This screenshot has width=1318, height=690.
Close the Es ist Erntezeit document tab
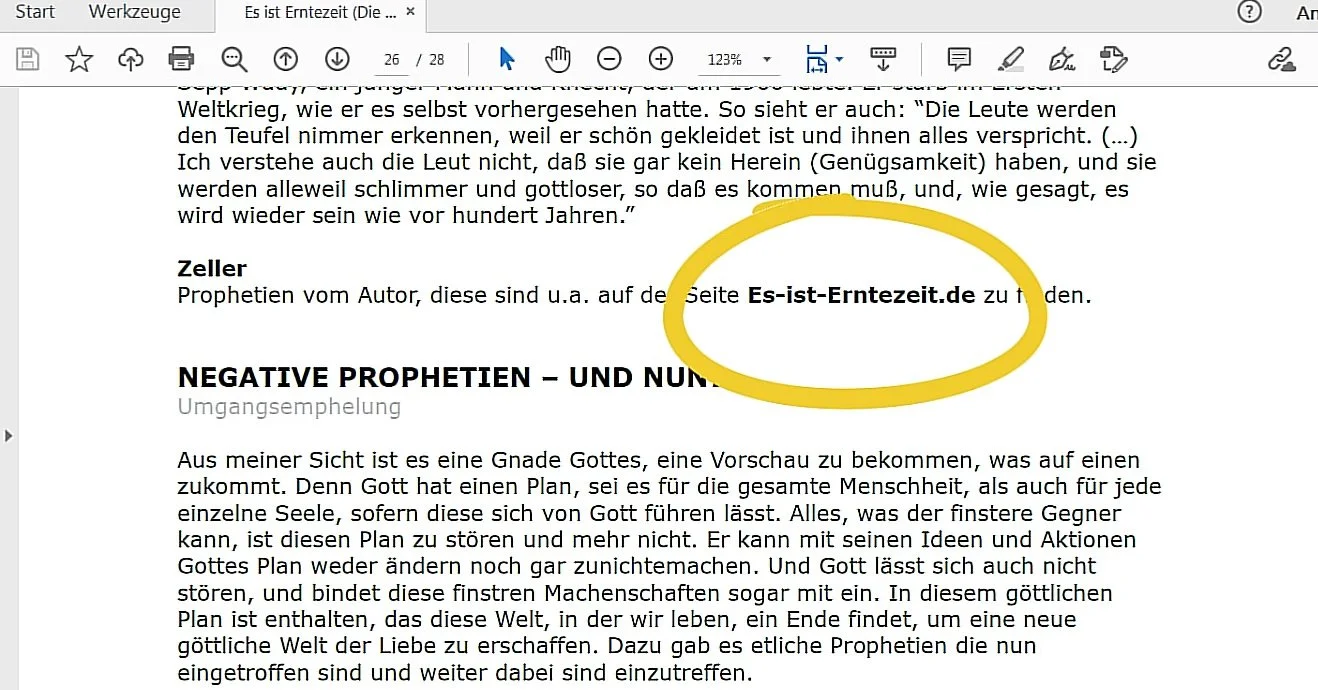click(x=411, y=13)
